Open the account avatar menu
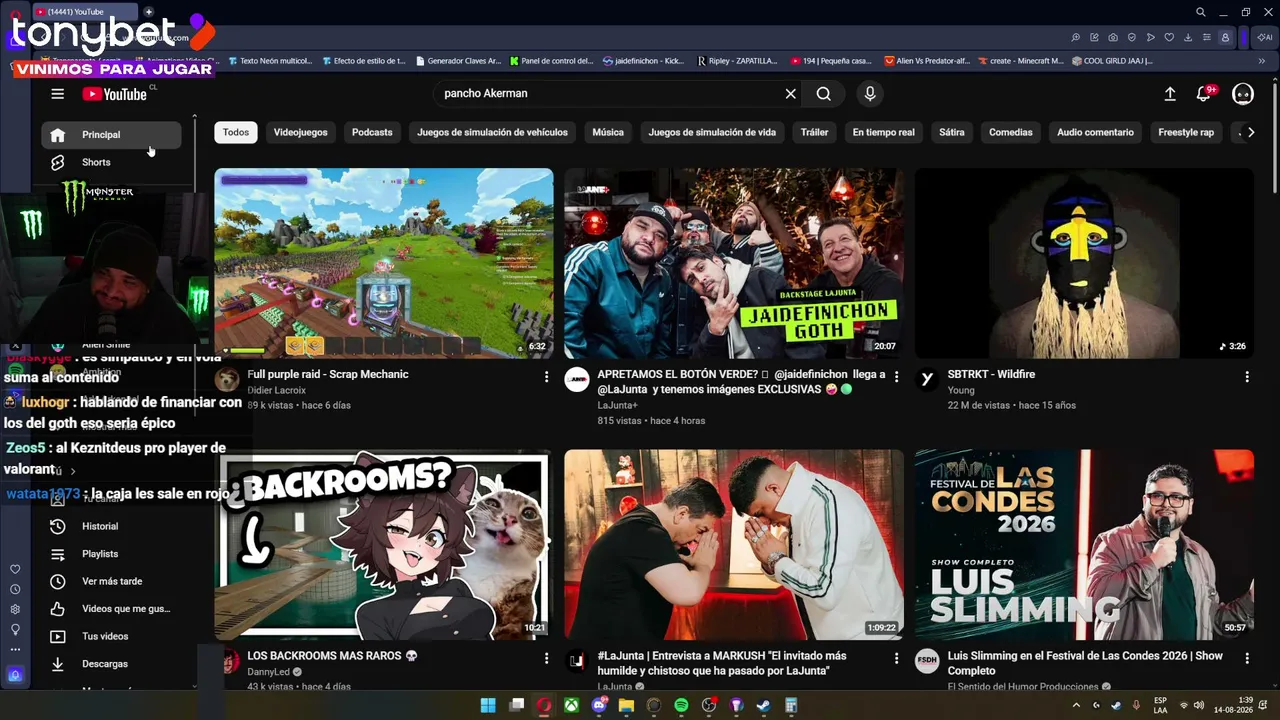The image size is (1280, 720). pos(1243,94)
